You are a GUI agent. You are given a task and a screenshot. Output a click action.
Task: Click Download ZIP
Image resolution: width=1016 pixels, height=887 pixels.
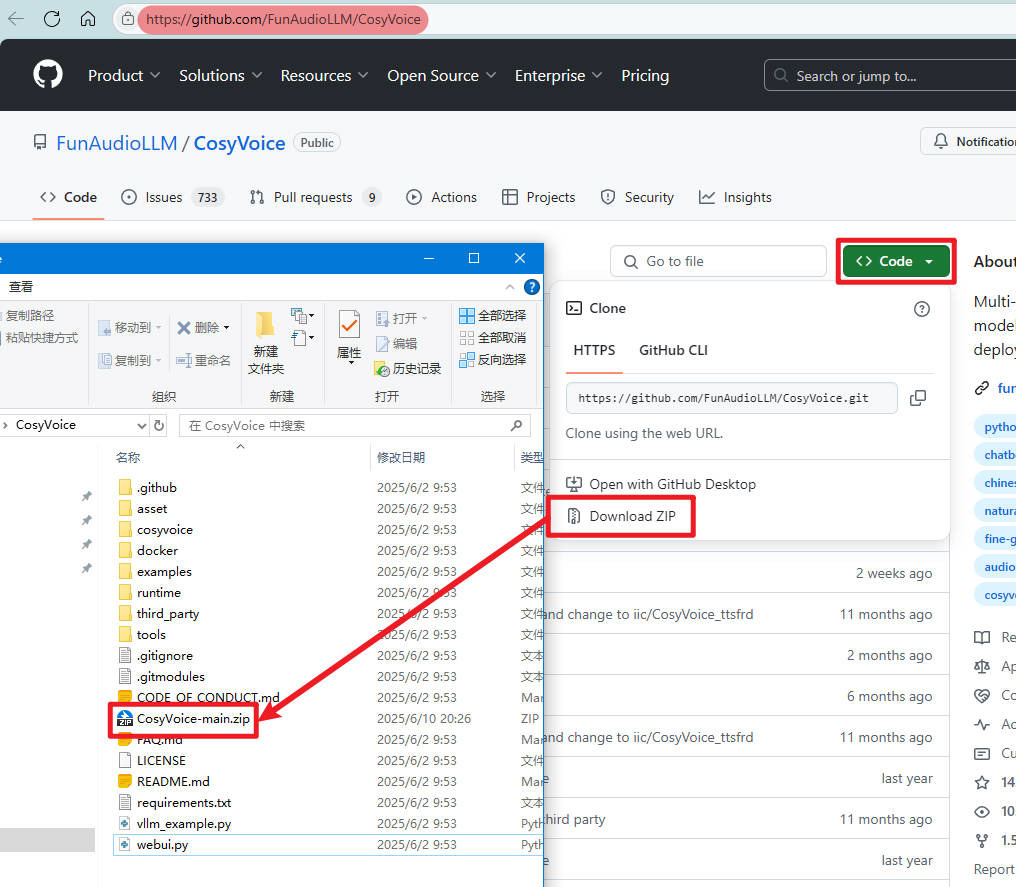point(621,516)
